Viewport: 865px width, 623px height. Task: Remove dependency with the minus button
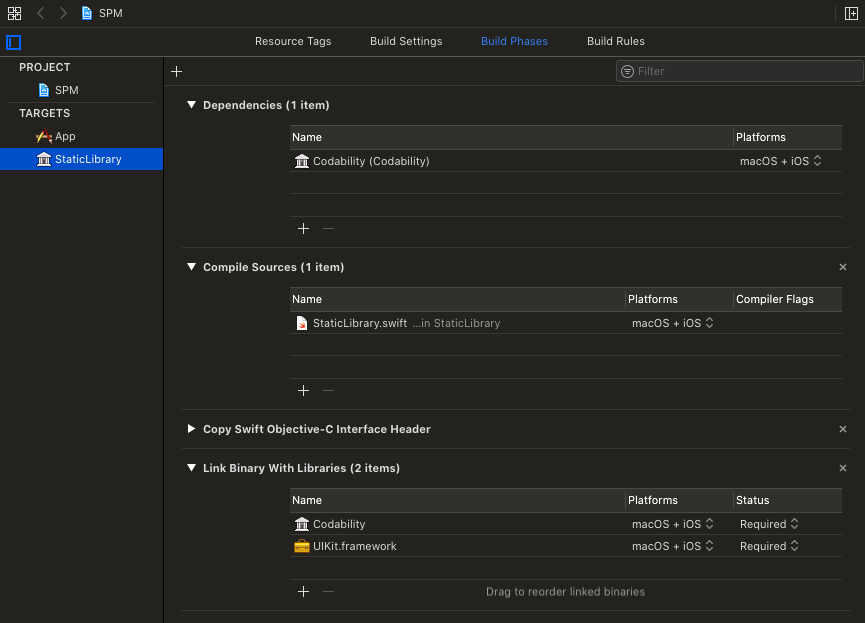click(x=328, y=228)
